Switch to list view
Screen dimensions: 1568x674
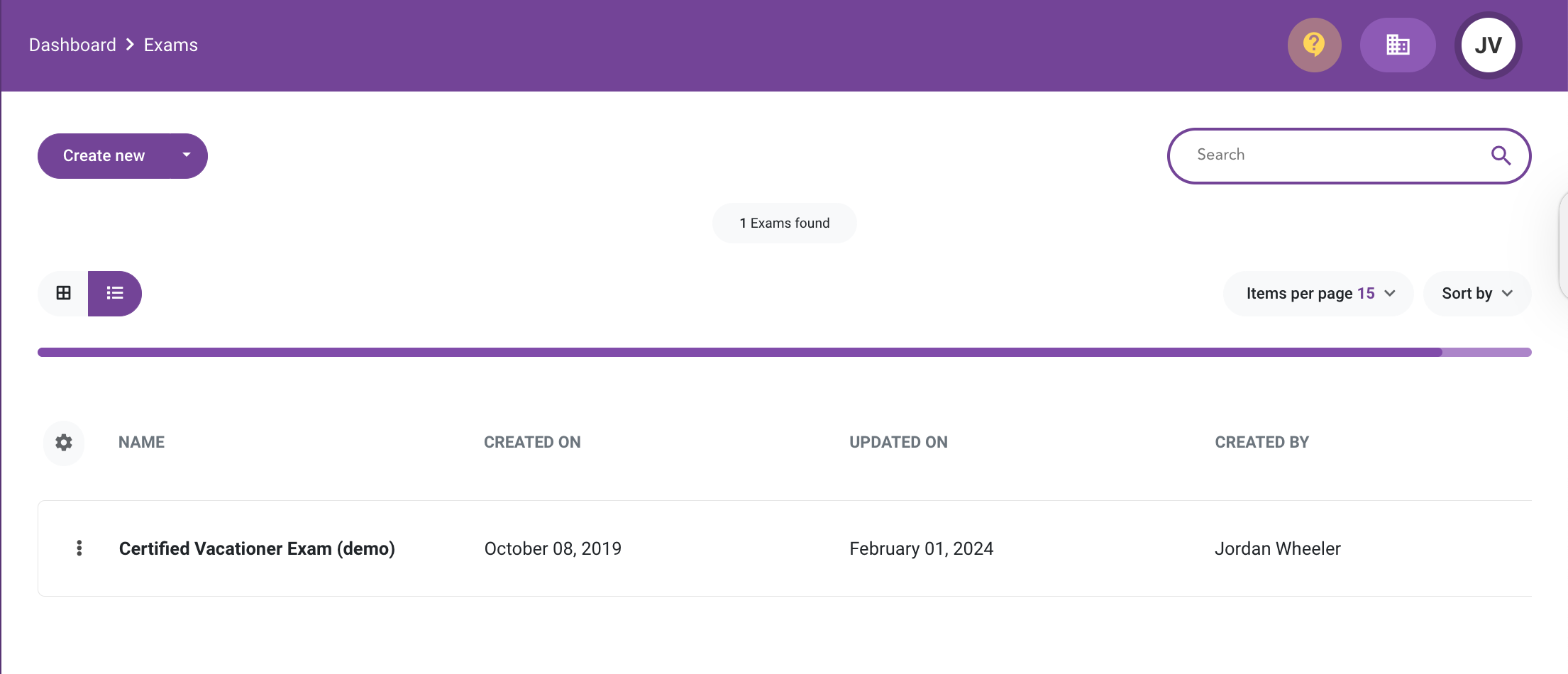click(x=115, y=293)
